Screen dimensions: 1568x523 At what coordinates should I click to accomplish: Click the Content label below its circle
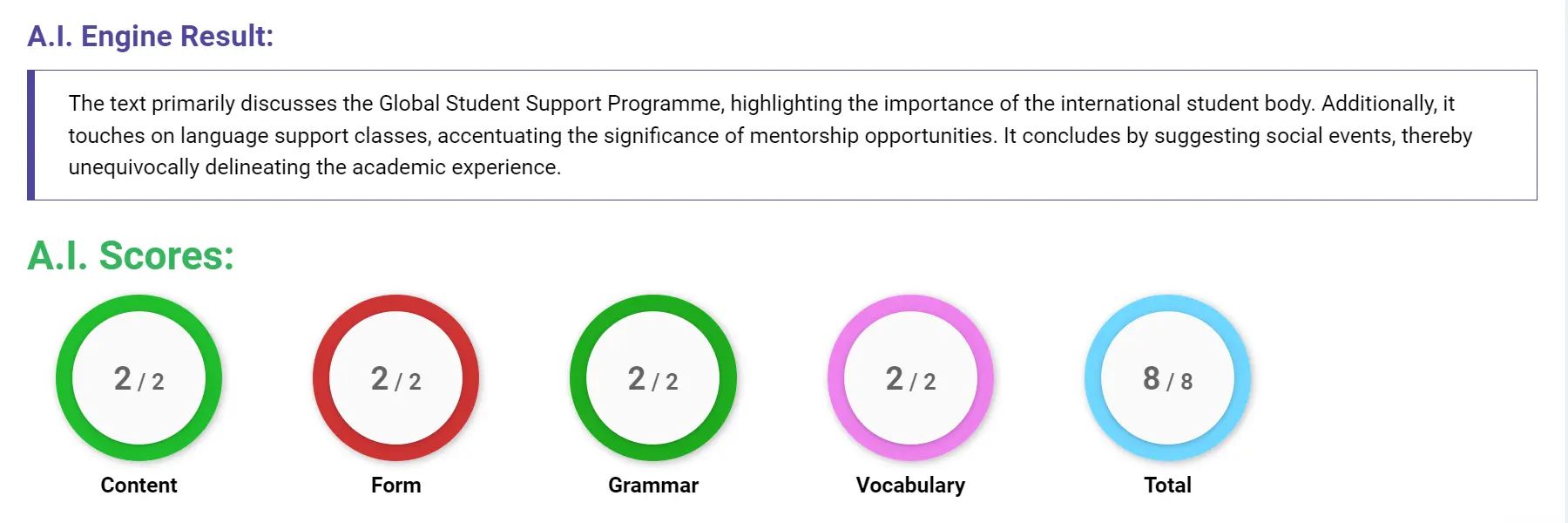click(138, 486)
